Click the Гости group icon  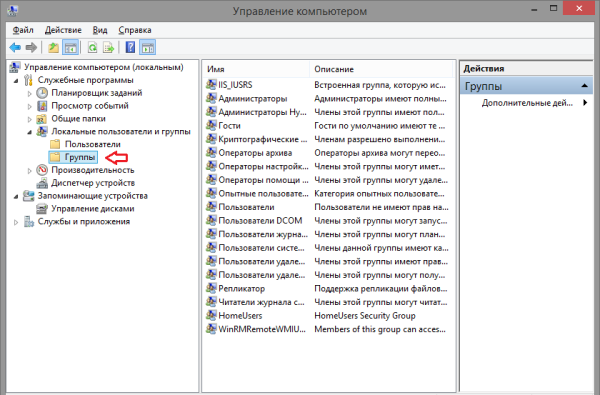pyautogui.click(x=211, y=125)
